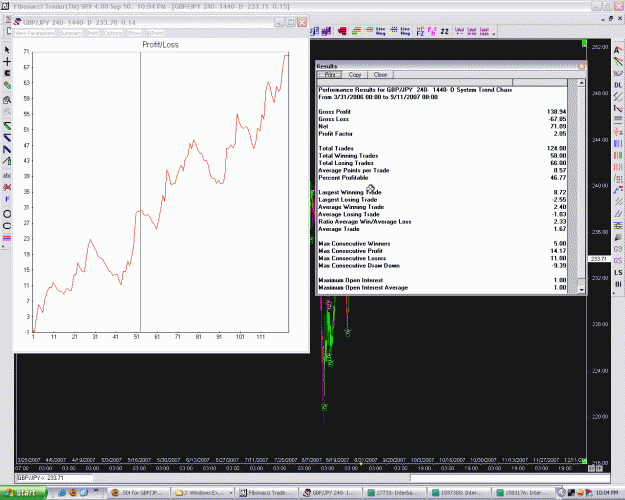Viewport: 625px width, 500px height.
Task: Open the Summary menu
Action: pyautogui.click(x=71, y=33)
